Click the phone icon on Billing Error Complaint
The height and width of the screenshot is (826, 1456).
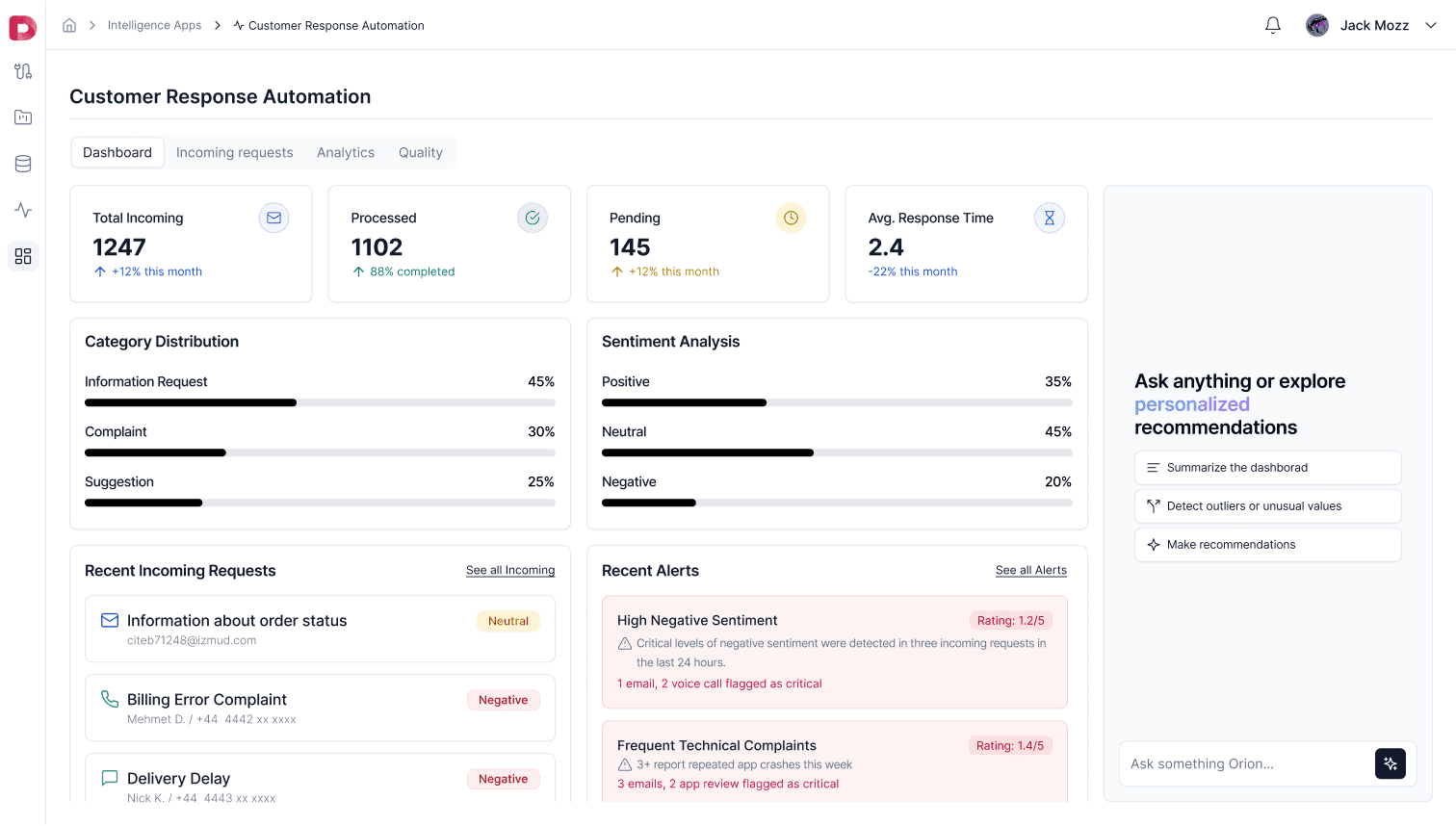point(109,699)
